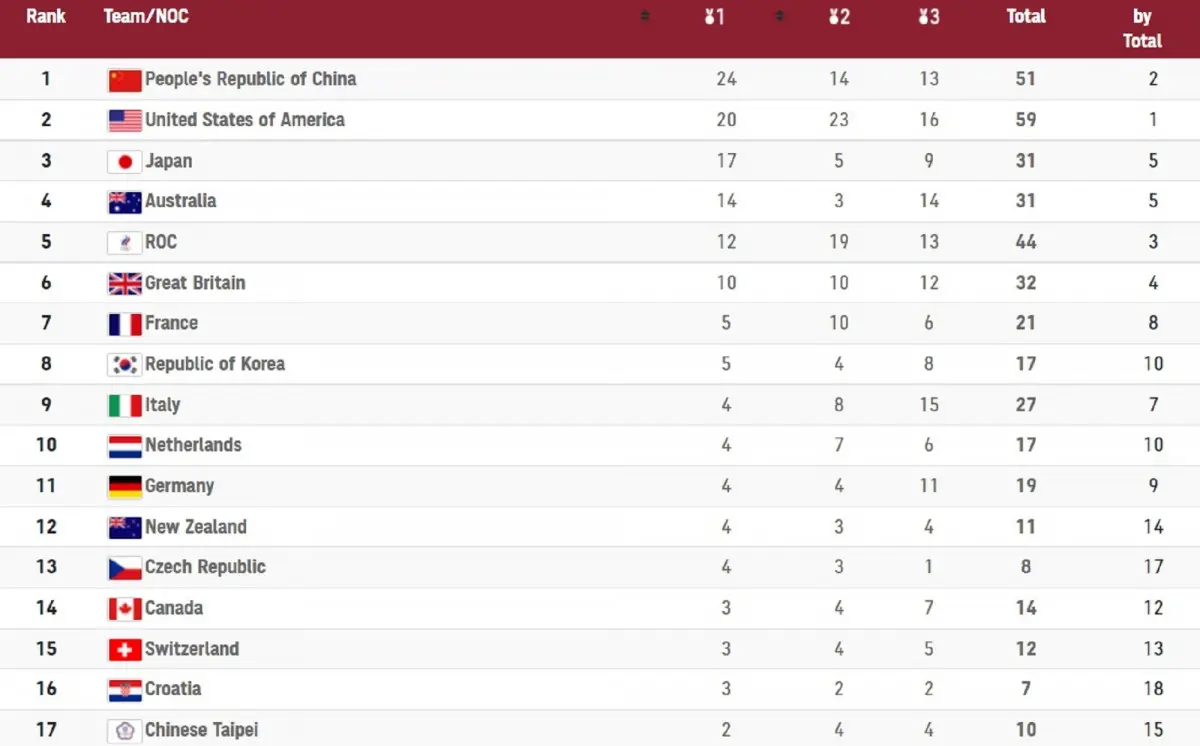
Task: Open the Netherlands team link
Action: [x=193, y=445]
